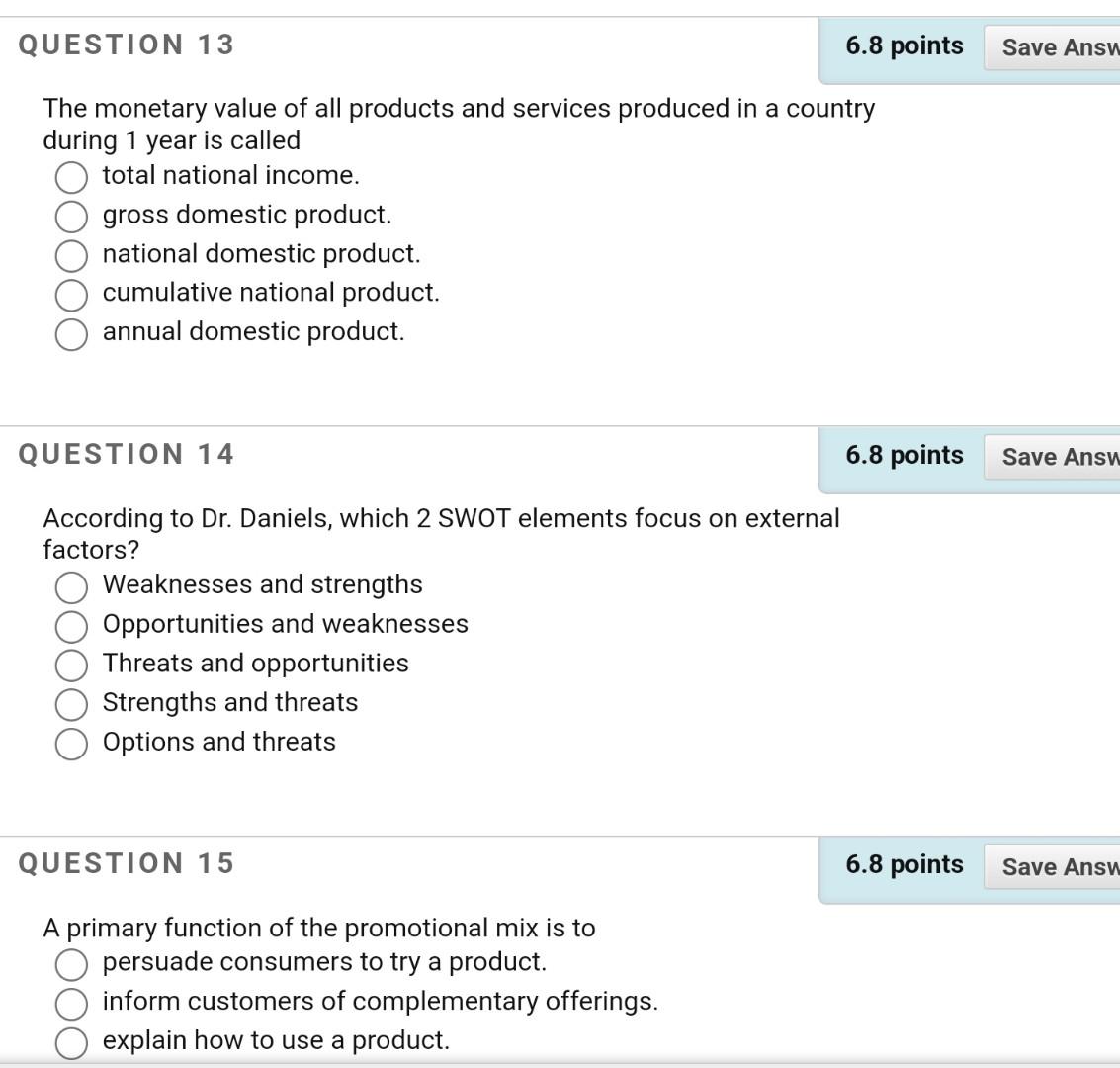This screenshot has height=1068, width=1120.
Task: Select the 'national domestic product.' answer option
Action: tap(70, 255)
